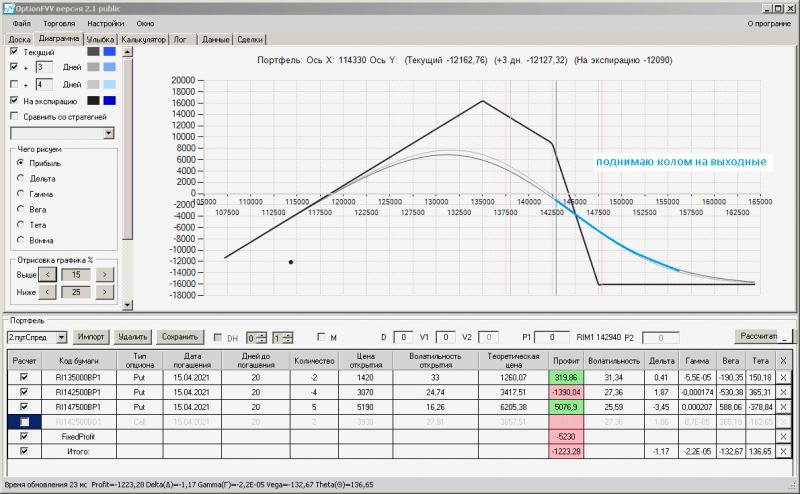Delete row RI142500BP1 with its X icon
Viewport: 800px width, 494px height.
point(783,392)
